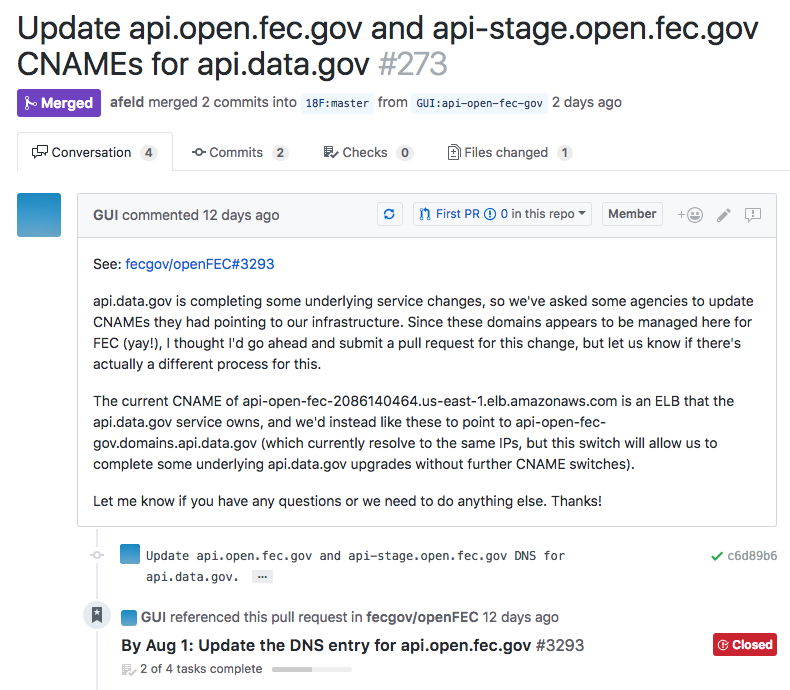Add an emoji reaction to GUI's comment
790x690 pixels.
click(x=690, y=214)
